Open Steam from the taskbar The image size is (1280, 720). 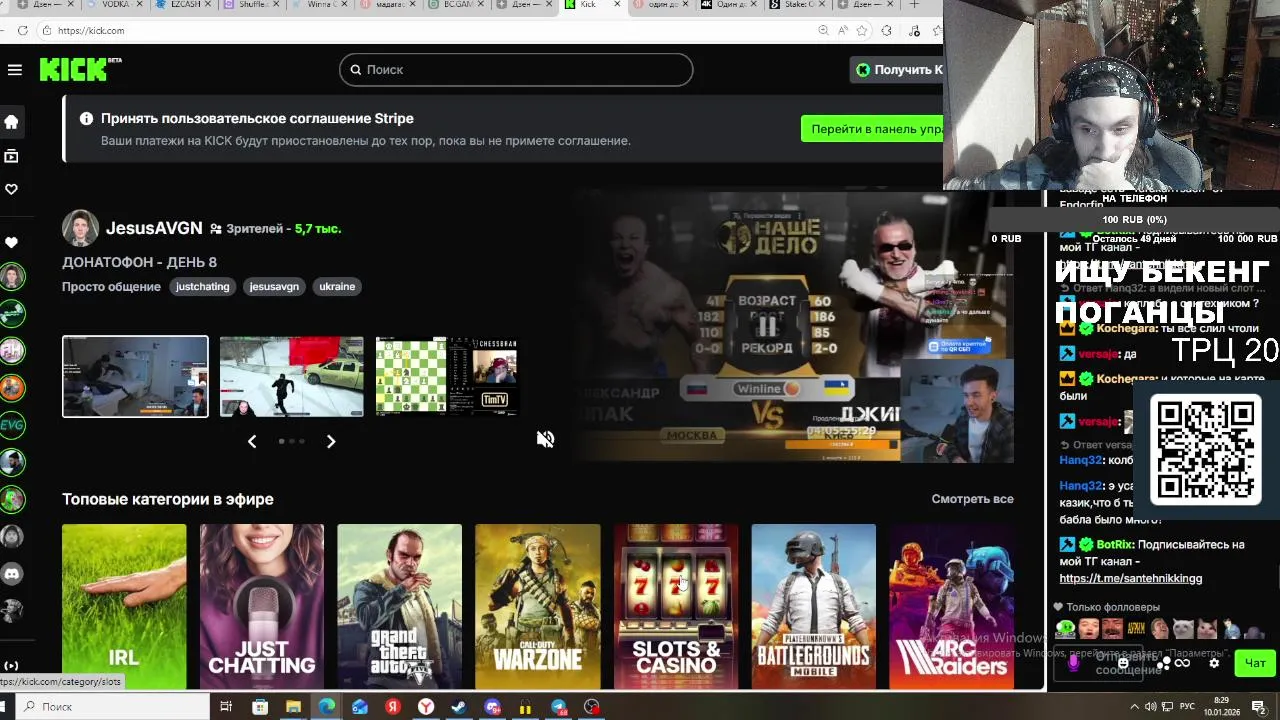click(x=459, y=707)
